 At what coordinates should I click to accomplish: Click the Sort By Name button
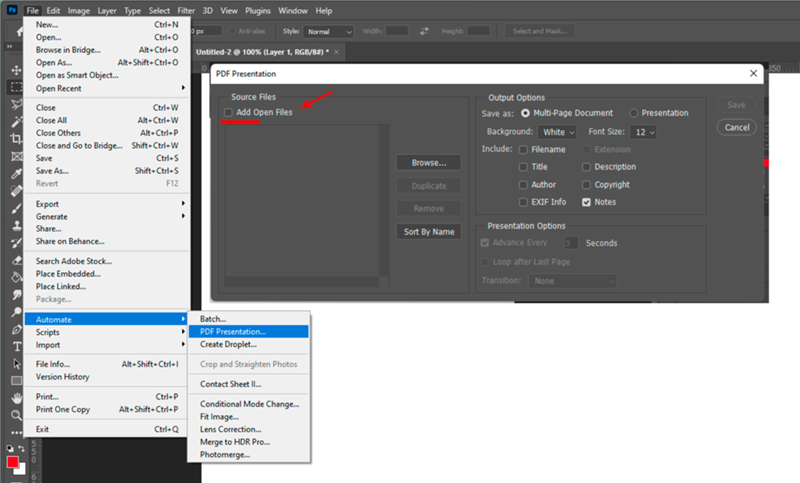(429, 232)
